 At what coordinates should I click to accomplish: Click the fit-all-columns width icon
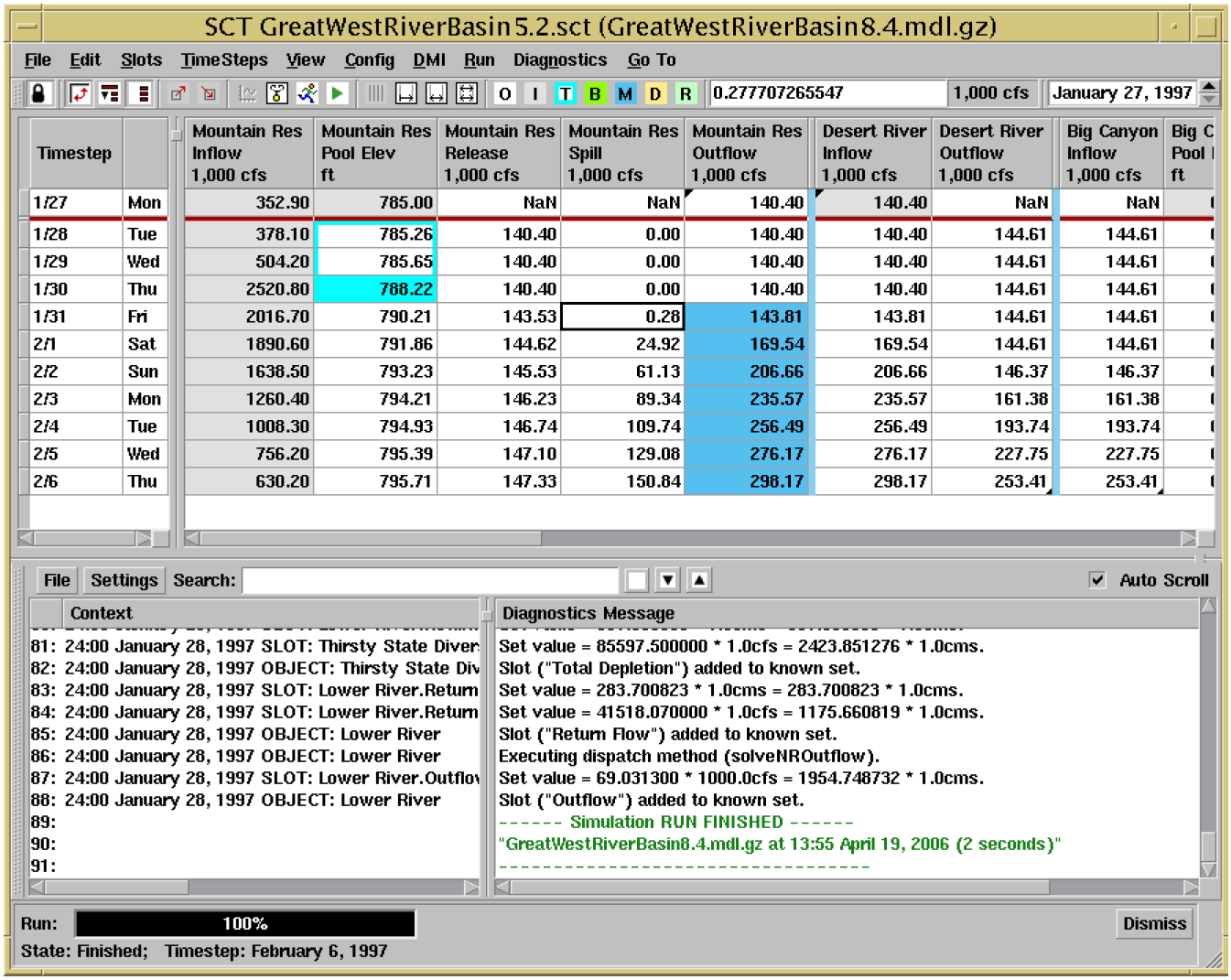(x=467, y=93)
